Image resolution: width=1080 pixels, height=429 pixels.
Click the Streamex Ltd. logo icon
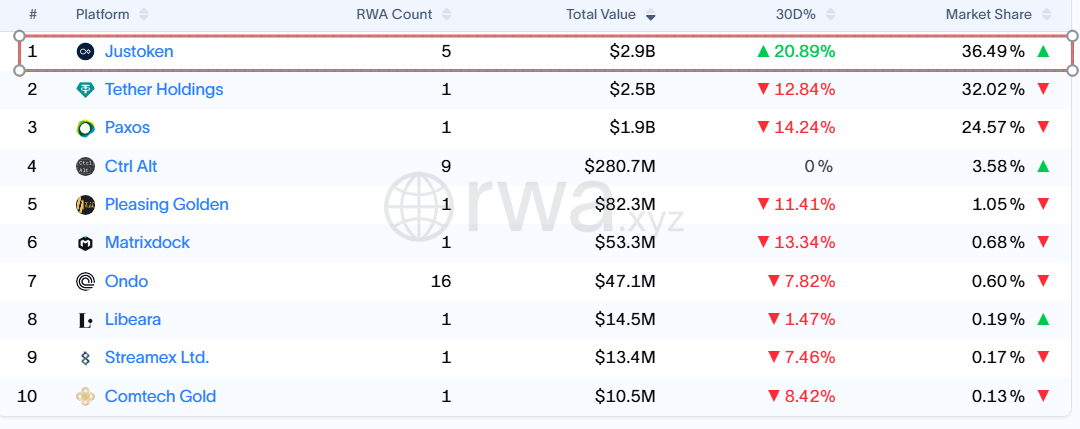click(x=85, y=358)
